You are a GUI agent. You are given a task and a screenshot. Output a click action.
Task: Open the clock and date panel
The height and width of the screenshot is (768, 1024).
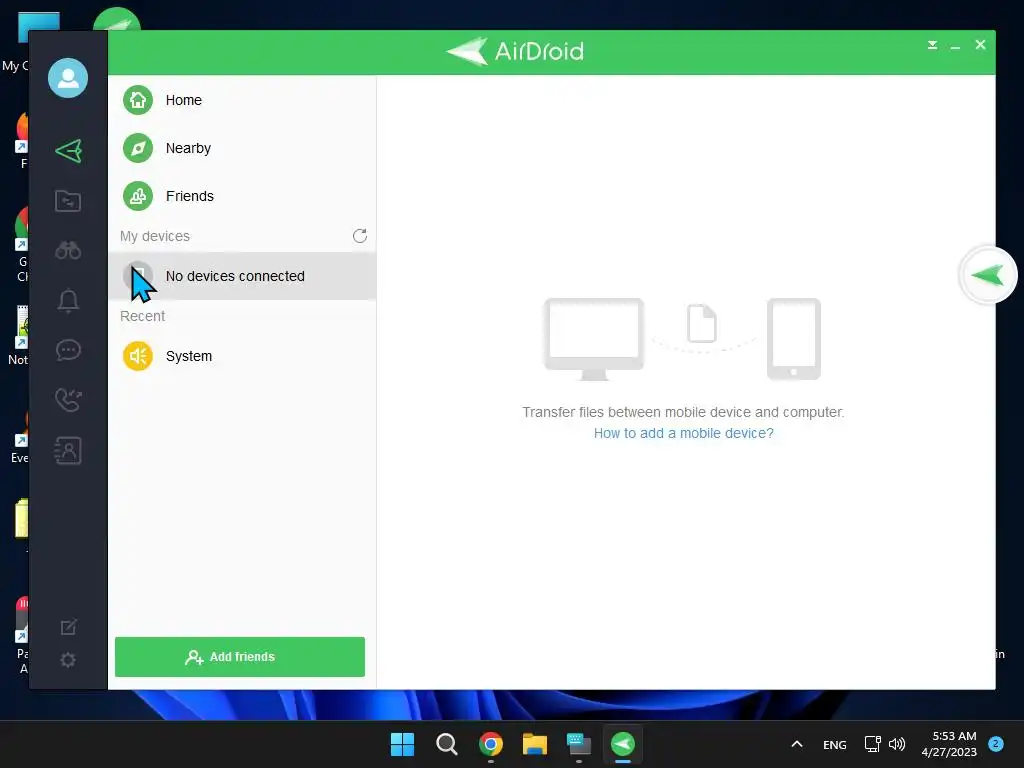(x=949, y=744)
